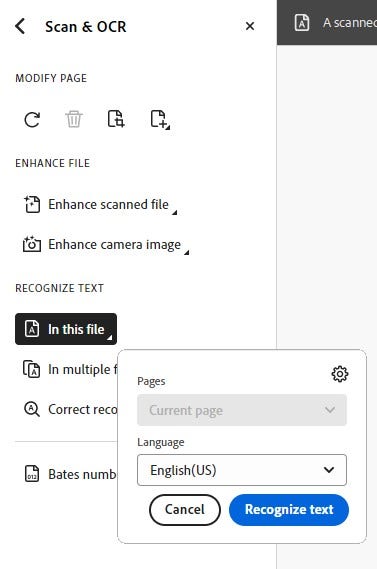The height and width of the screenshot is (569, 377).
Task: Click the In multiple files icon
Action: pos(32,369)
